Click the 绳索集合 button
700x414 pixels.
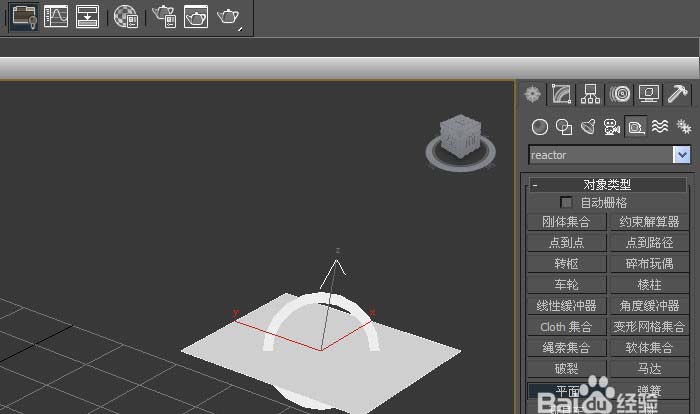coord(567,348)
